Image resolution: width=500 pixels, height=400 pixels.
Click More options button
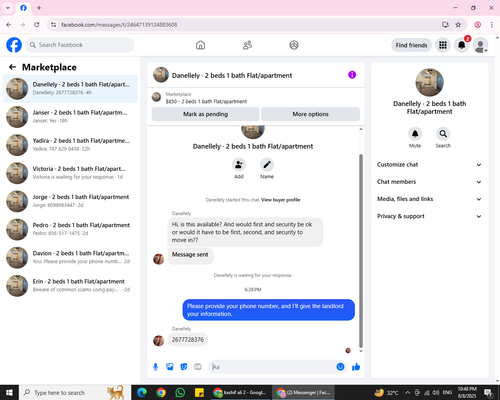[x=310, y=114]
